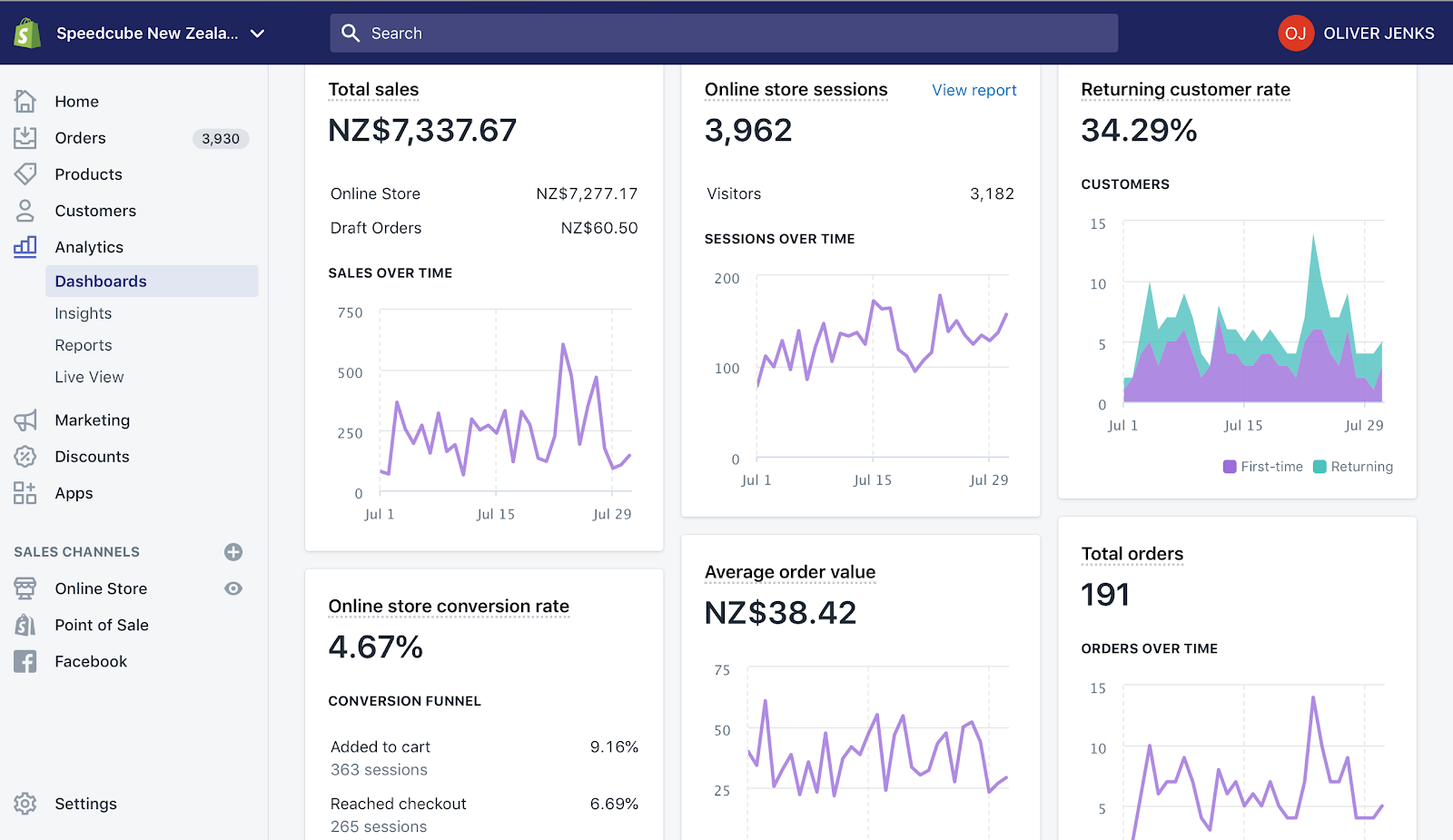
Task: View online store with eye icon
Action: [x=233, y=588]
